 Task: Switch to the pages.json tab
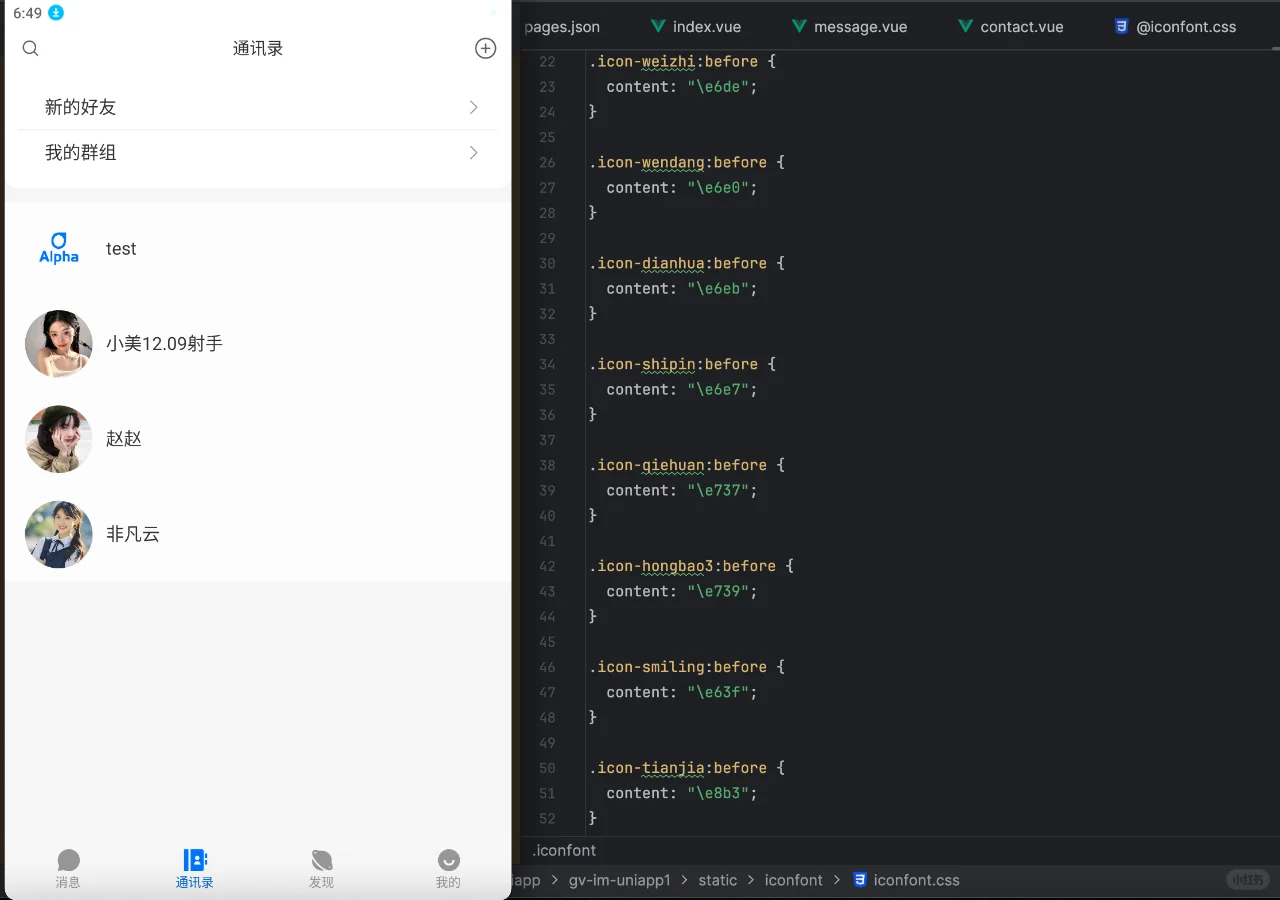click(x=560, y=26)
